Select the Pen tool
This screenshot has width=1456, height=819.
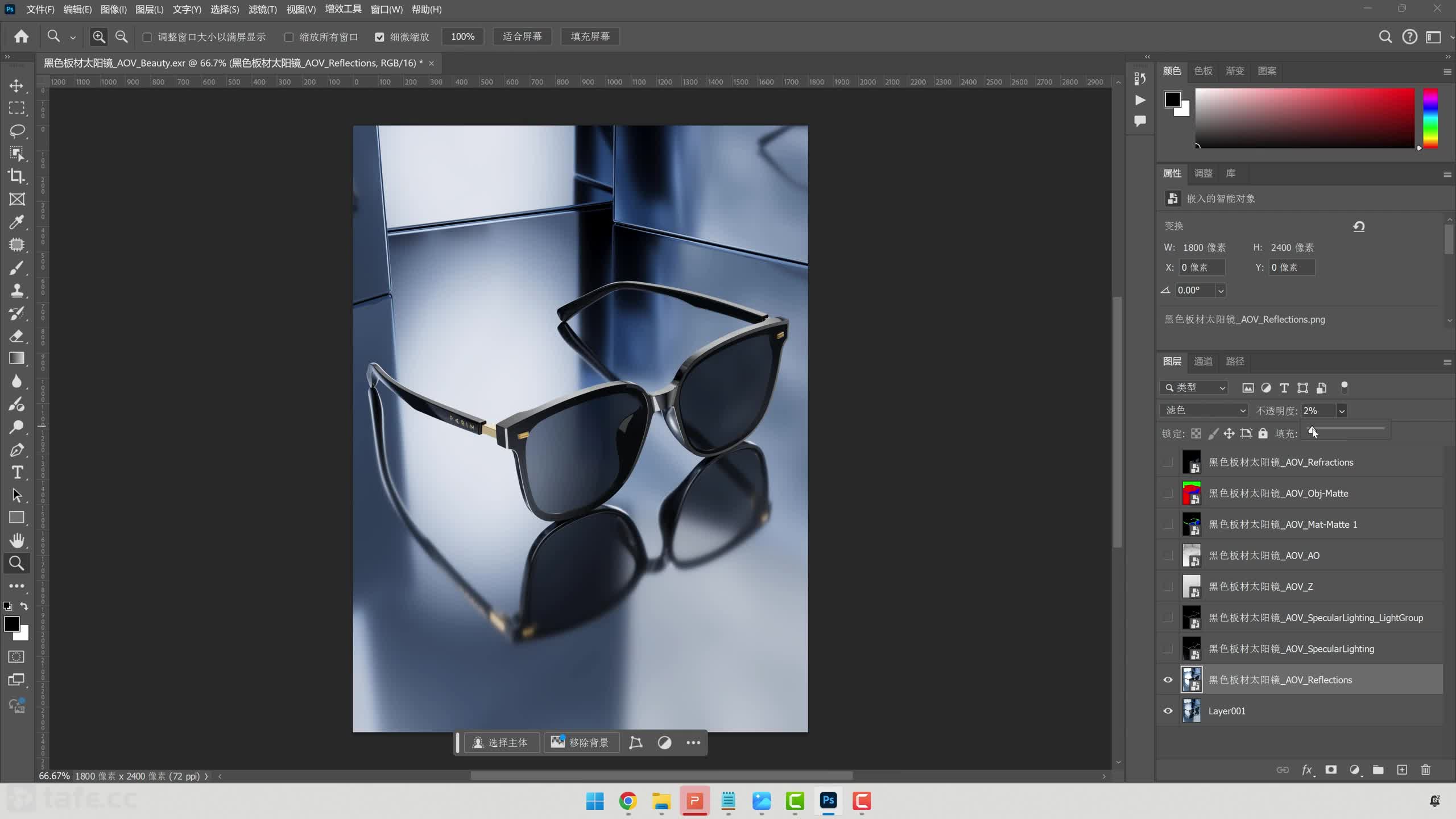tap(16, 450)
